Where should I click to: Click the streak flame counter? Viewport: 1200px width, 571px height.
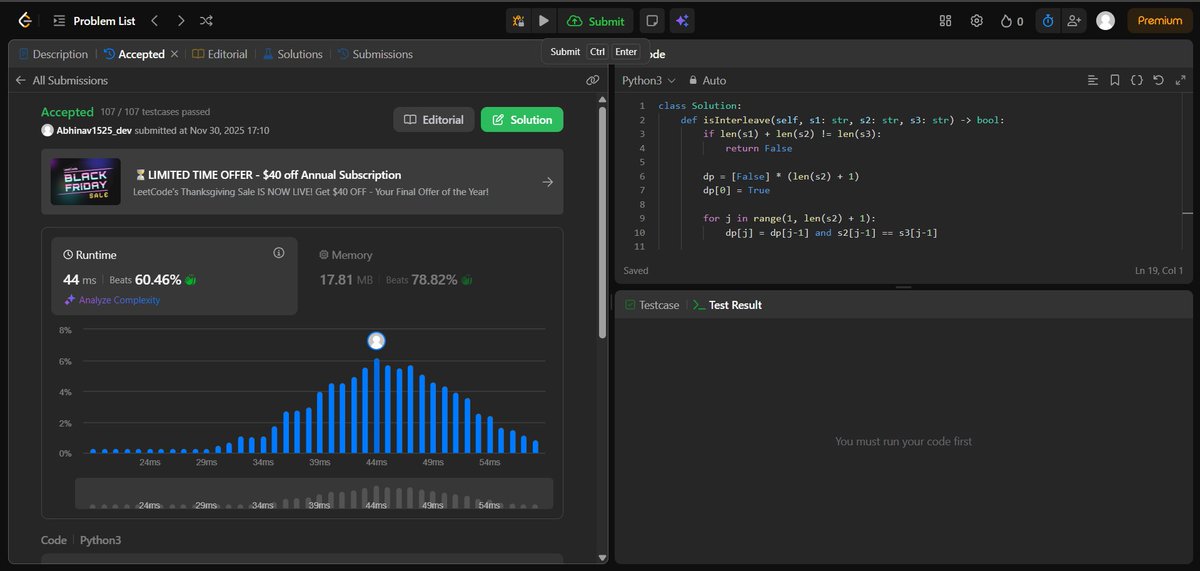pyautogui.click(x=1011, y=20)
